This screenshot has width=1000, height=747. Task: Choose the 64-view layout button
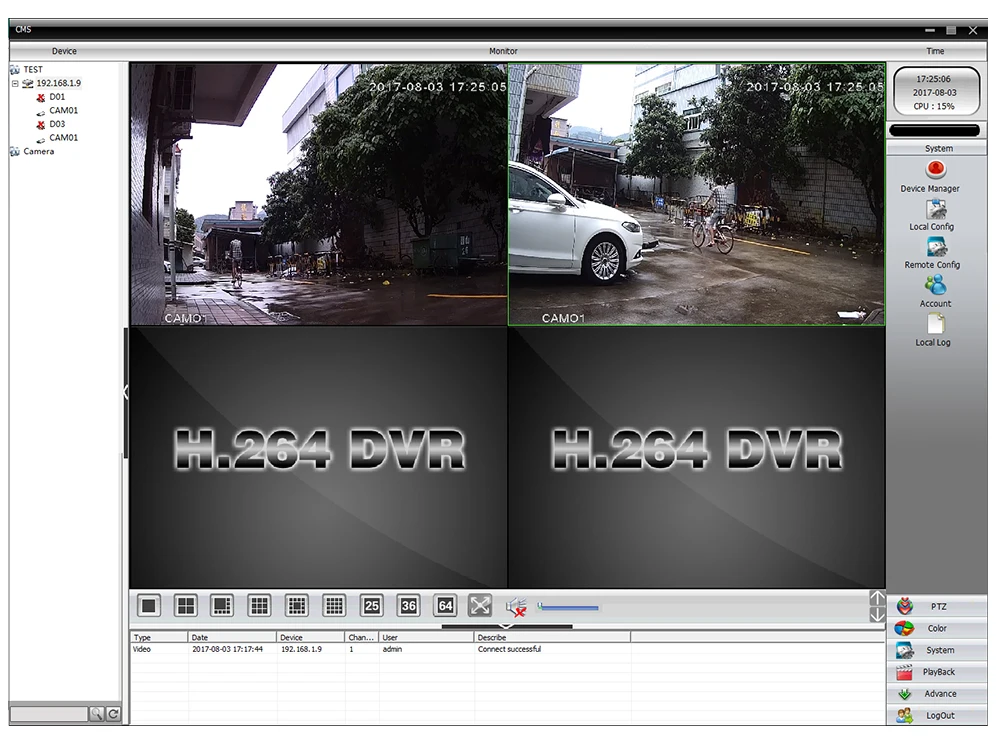coord(446,605)
